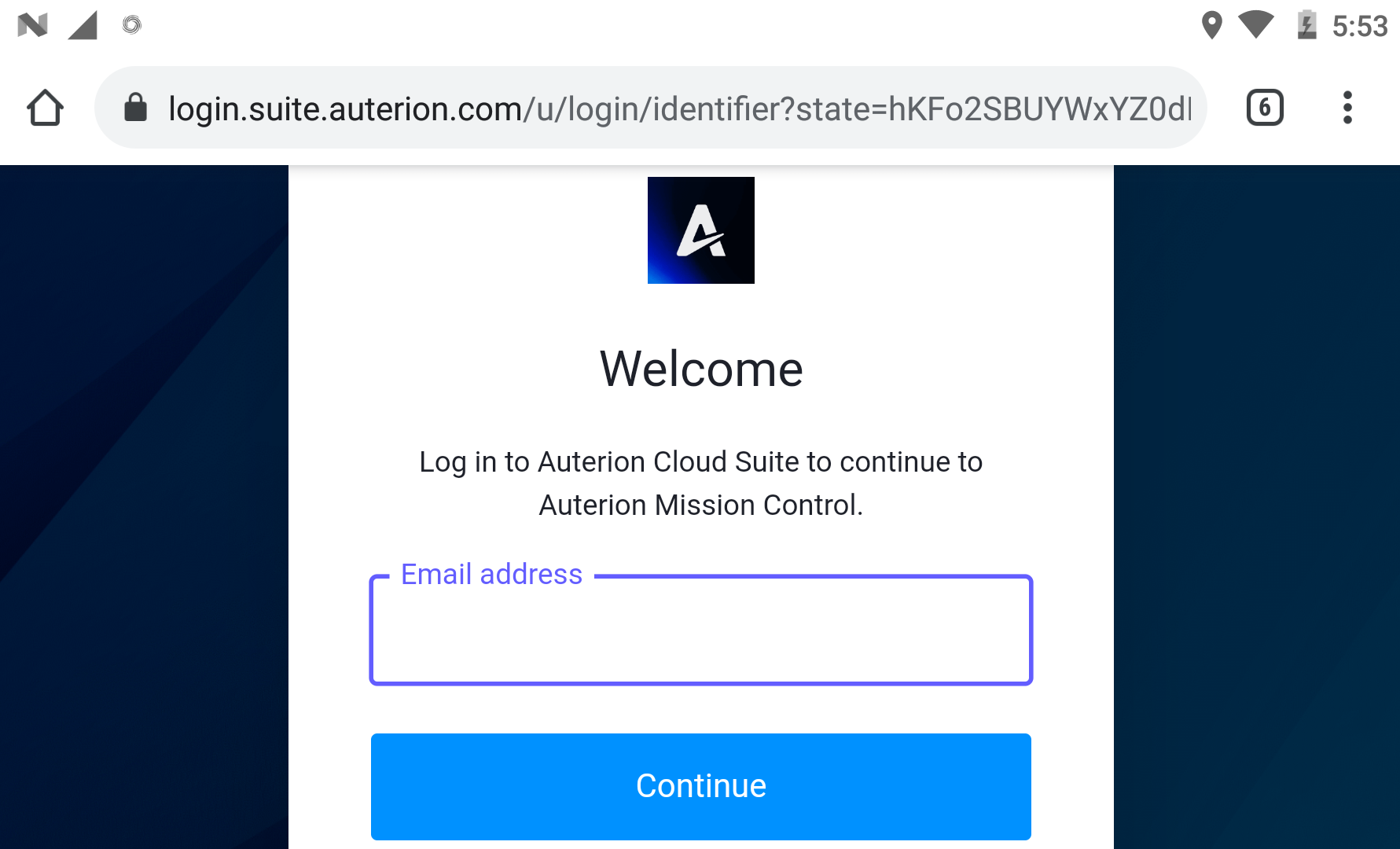Click the "Log in to Auterion Cloud Suite" line
Viewport: 1400px width, 849px height.
(x=700, y=462)
